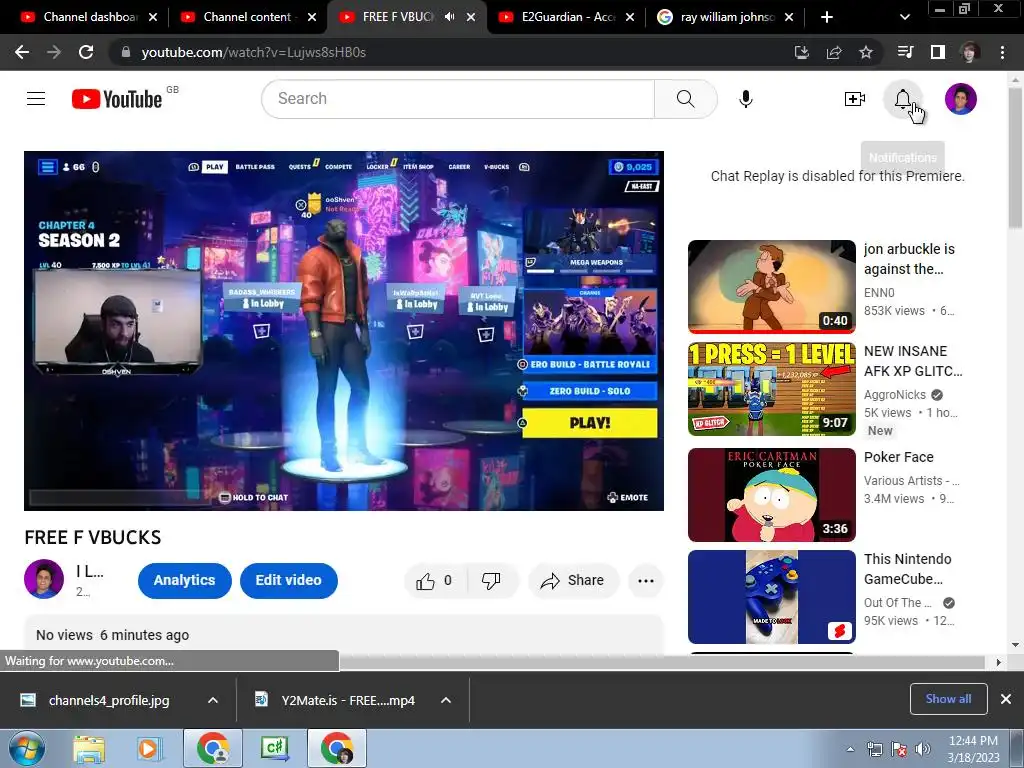
Task: Open the C# application on taskbar
Action: (275, 748)
